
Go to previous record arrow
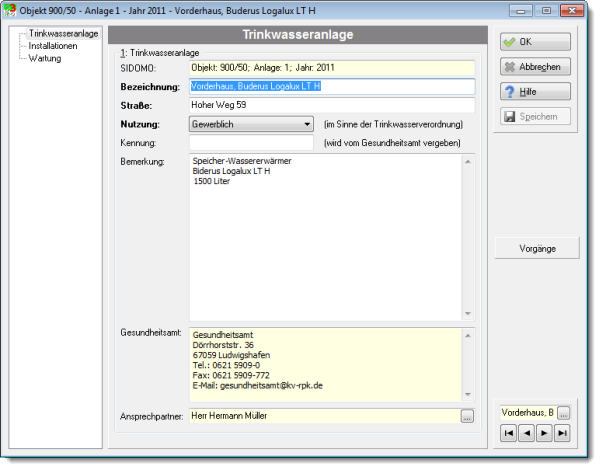click(x=527, y=433)
